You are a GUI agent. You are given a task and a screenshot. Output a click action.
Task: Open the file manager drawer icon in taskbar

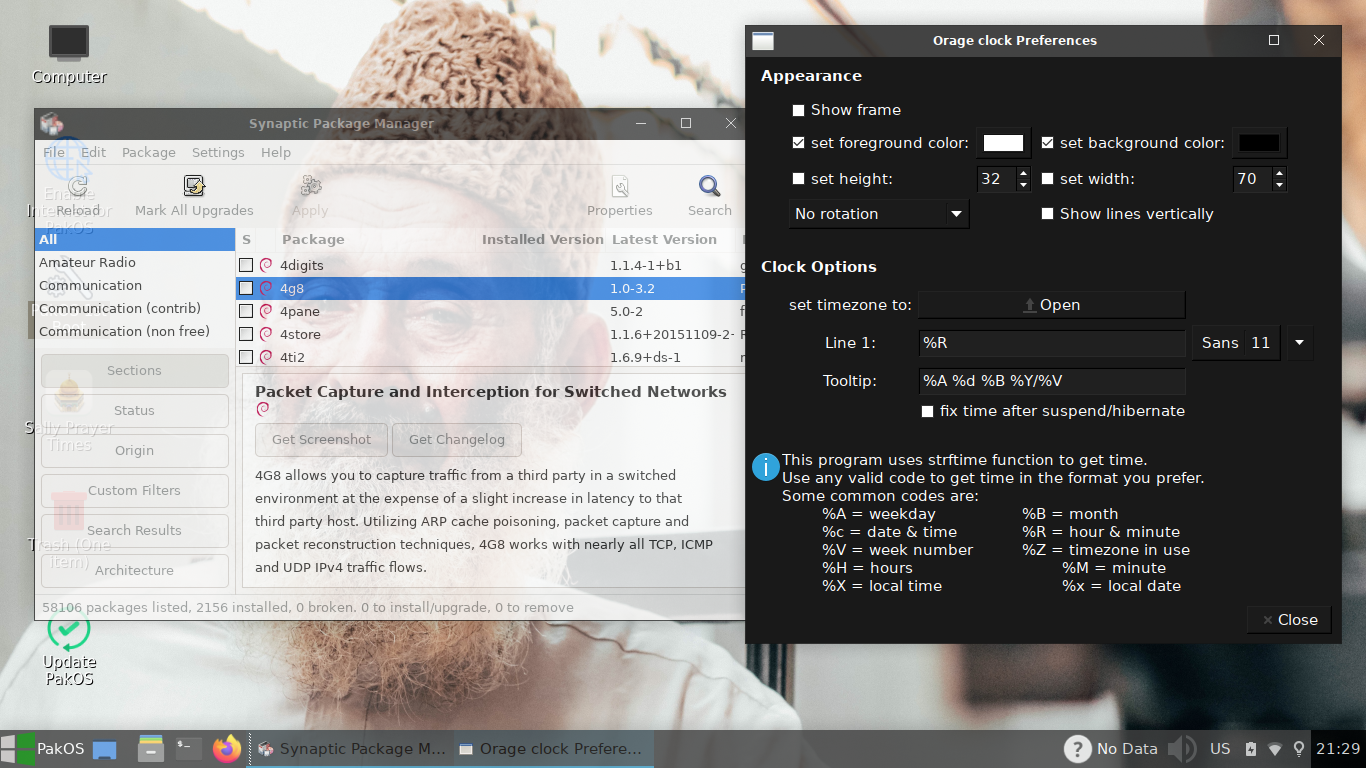pos(151,749)
